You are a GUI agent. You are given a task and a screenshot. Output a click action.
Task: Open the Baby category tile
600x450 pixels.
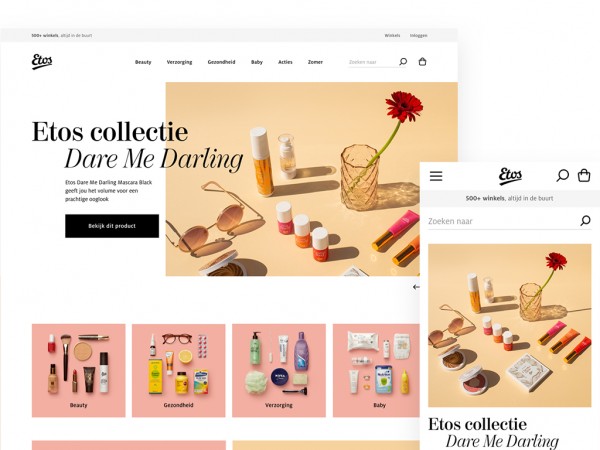click(x=376, y=370)
